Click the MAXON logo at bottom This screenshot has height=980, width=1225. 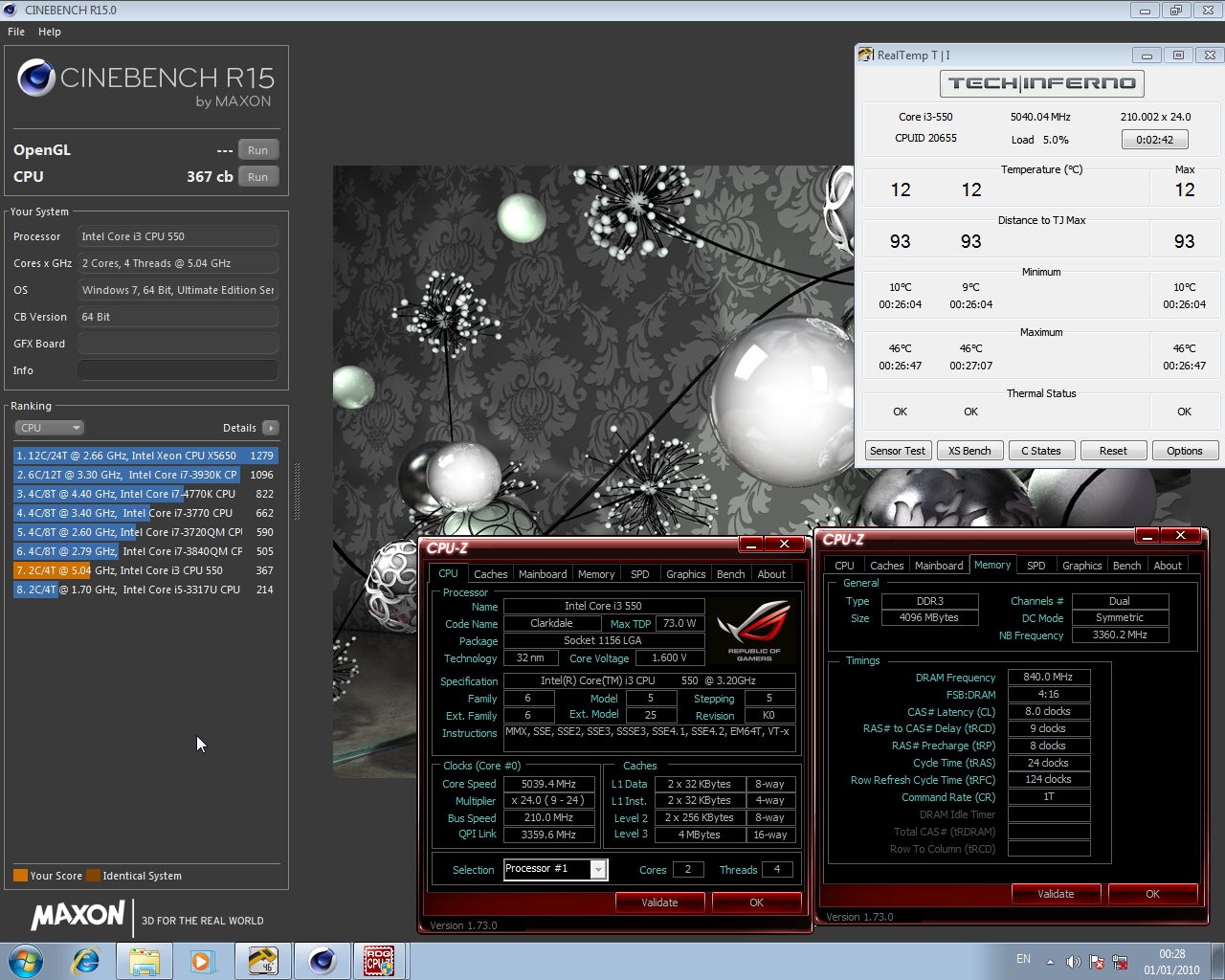click(78, 916)
